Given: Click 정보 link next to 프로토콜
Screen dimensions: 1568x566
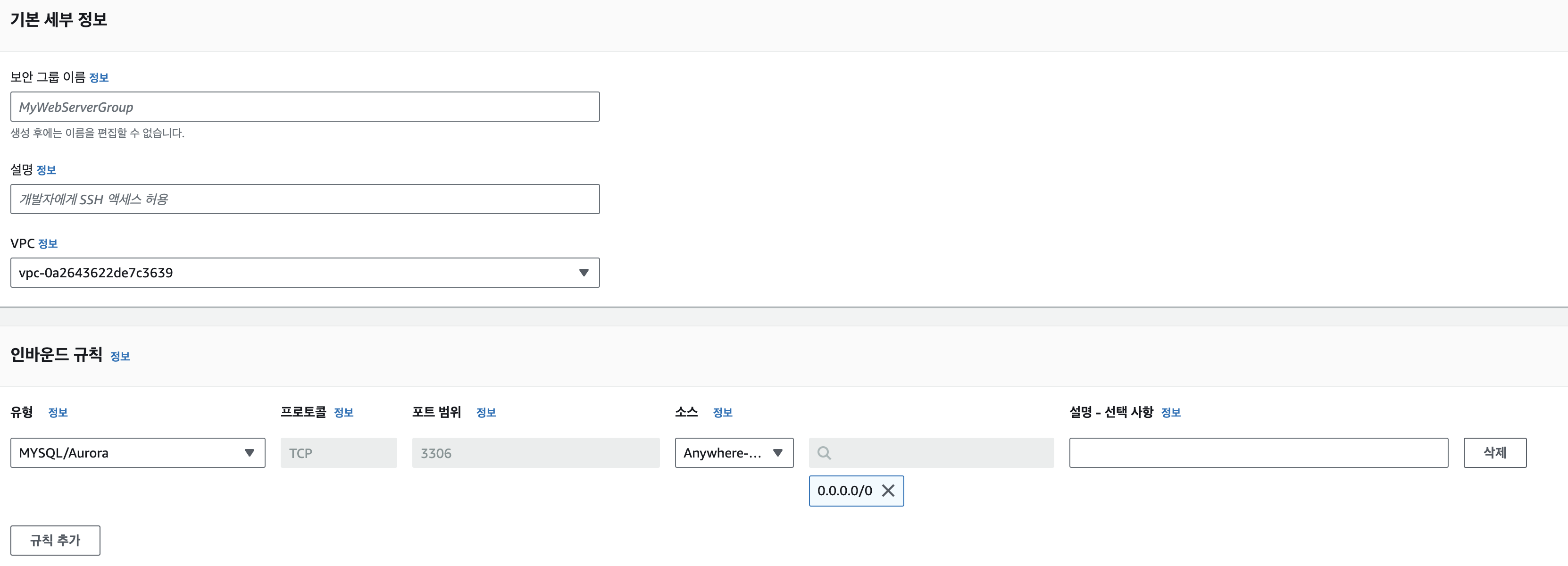Looking at the screenshot, I should pos(343,413).
